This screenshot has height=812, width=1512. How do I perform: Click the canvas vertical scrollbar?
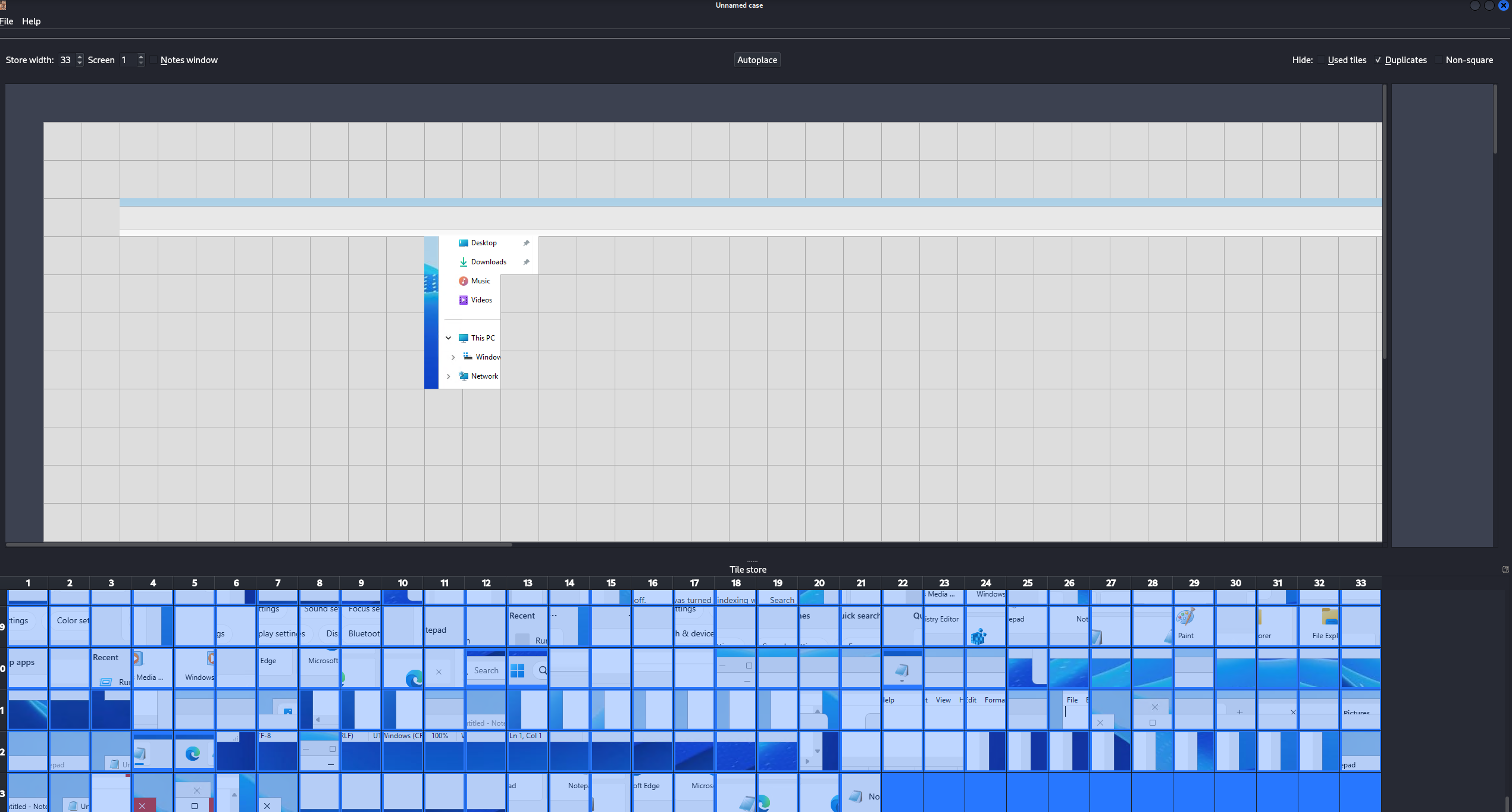tap(1385, 221)
